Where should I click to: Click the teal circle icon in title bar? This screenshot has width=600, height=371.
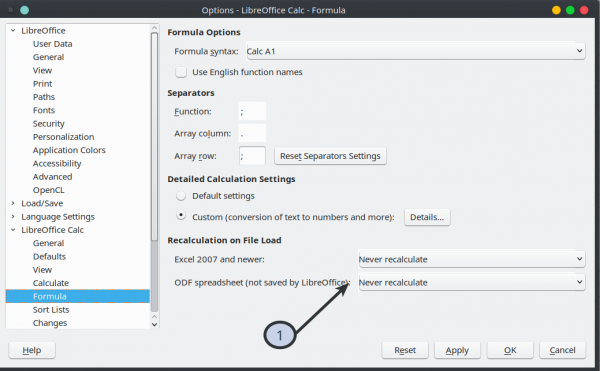[x=24, y=10]
